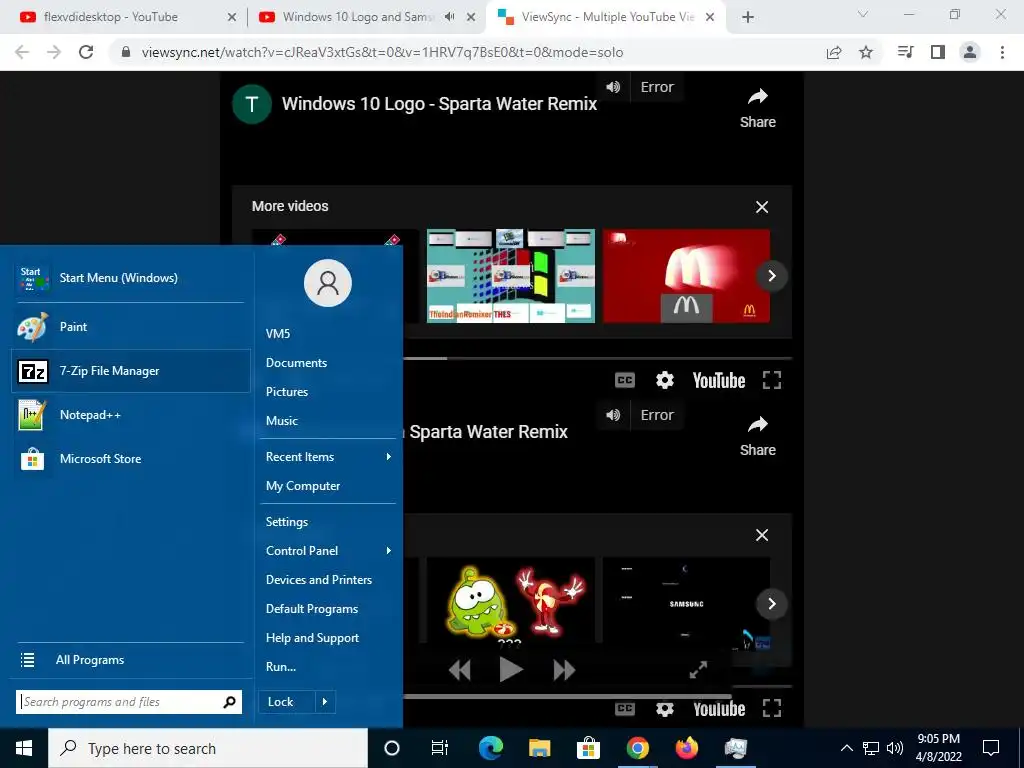The image size is (1024, 768).
Task: Open Paint from the start menu
Action: coord(131,327)
